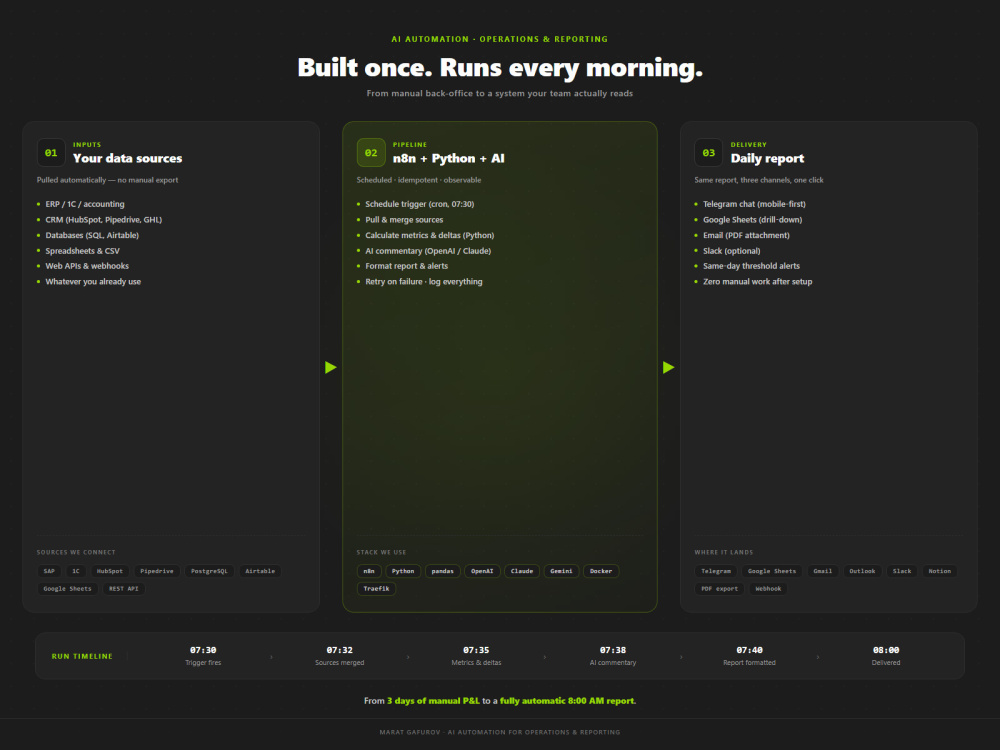Select the Claude stack chip

[522, 571]
